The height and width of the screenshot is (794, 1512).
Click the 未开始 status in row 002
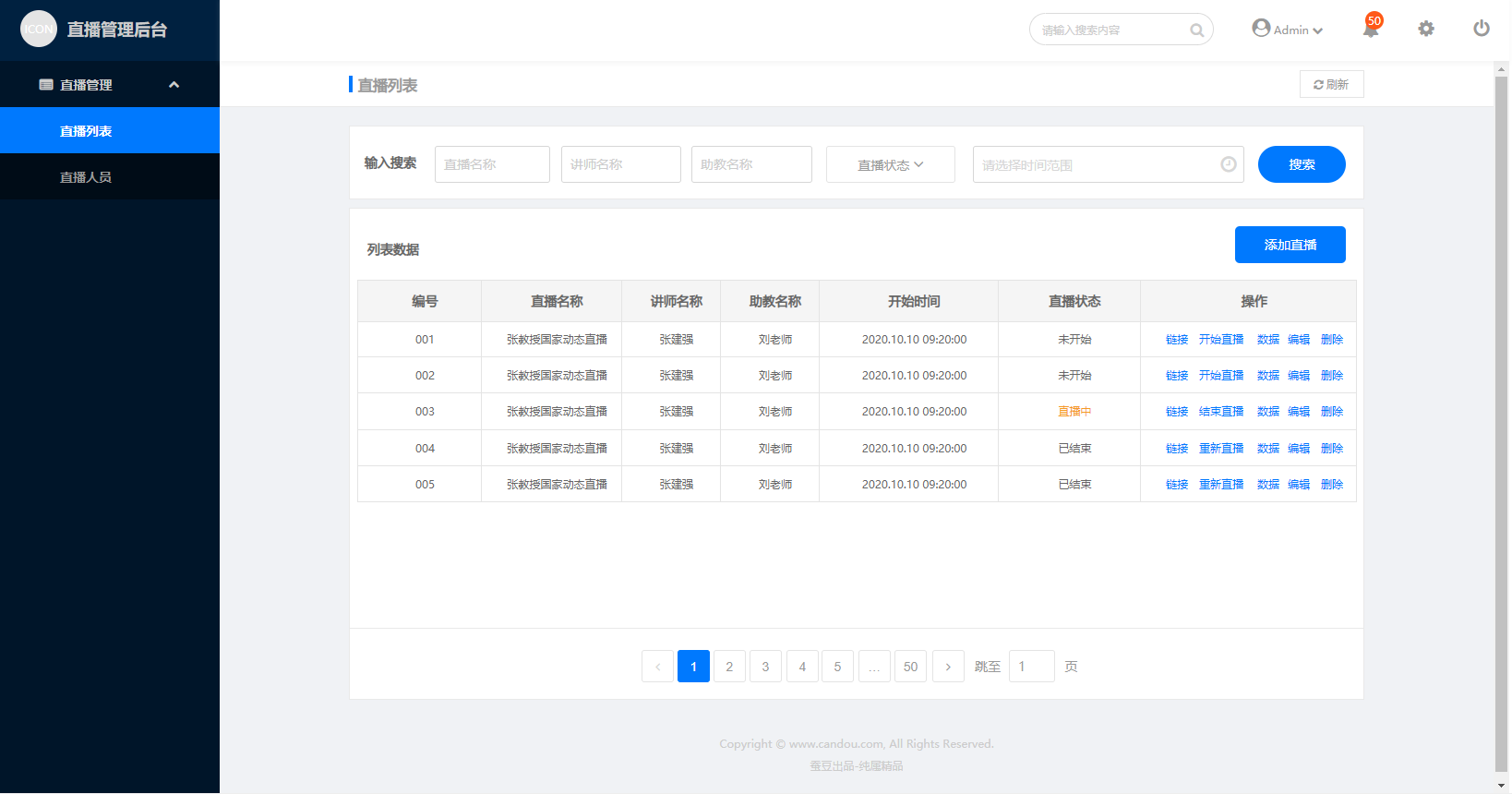(1074, 376)
